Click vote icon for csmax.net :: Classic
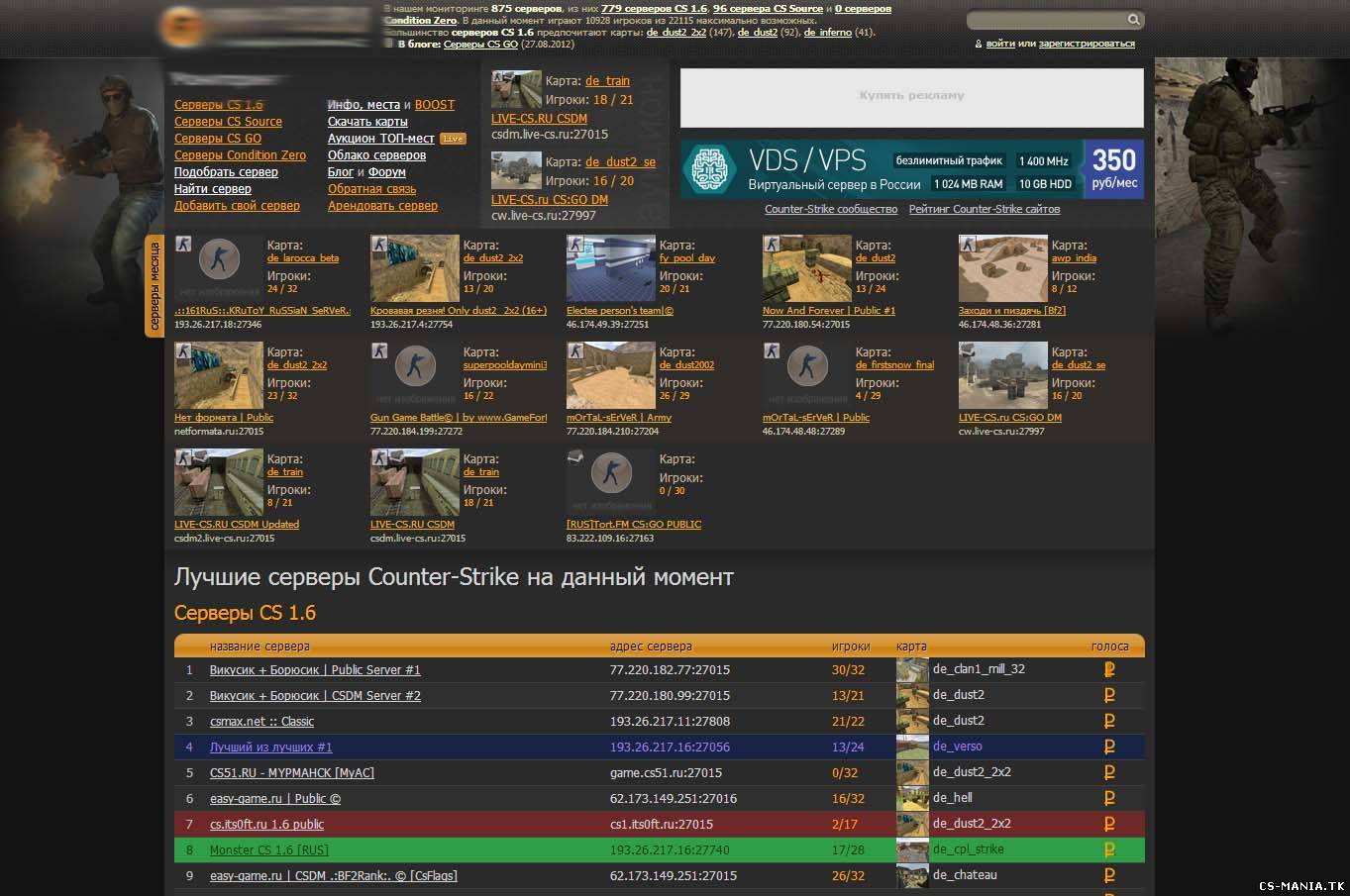The image size is (1350, 896). (x=1109, y=722)
